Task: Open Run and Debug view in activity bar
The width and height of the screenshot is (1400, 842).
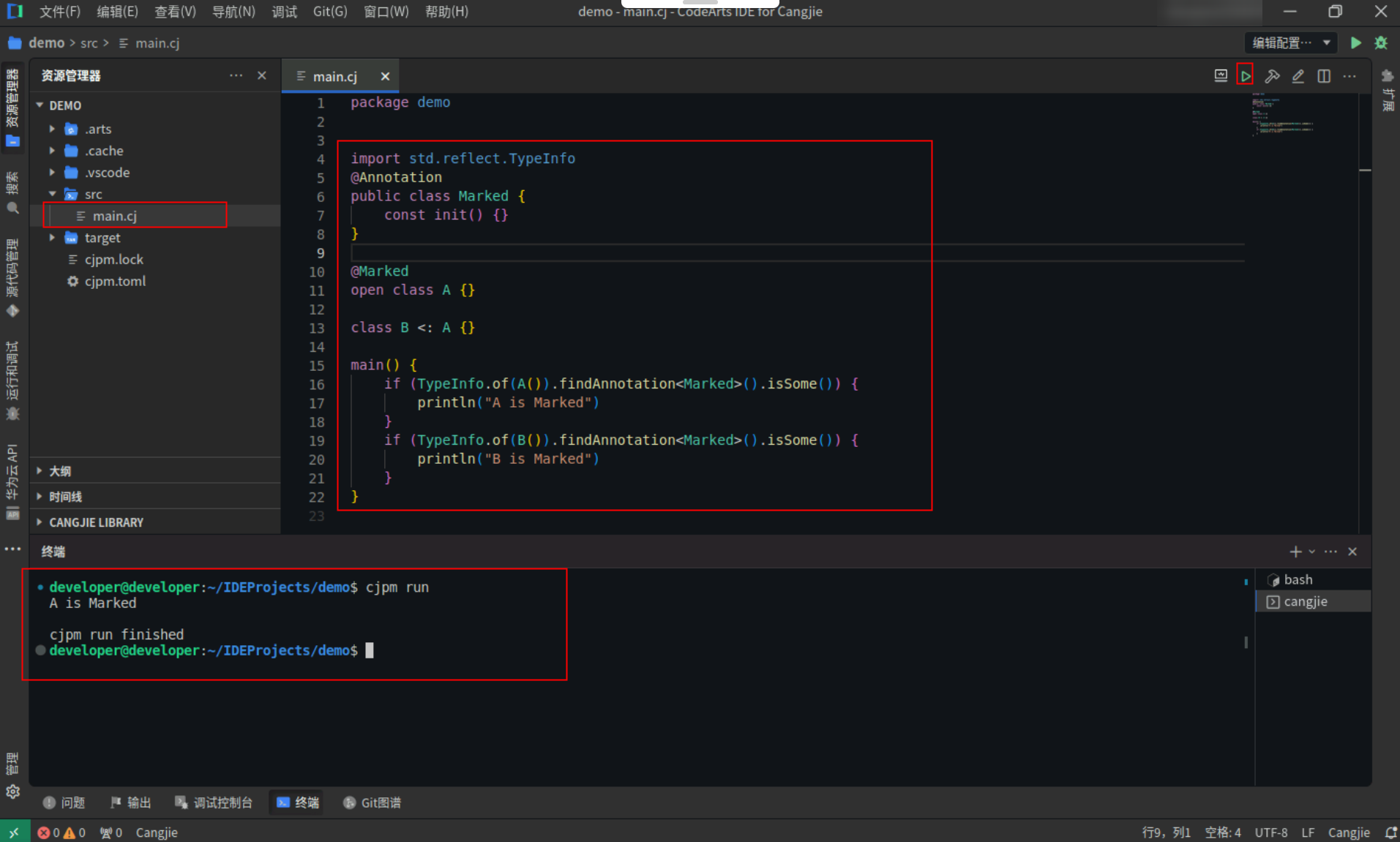Action: coord(12,380)
